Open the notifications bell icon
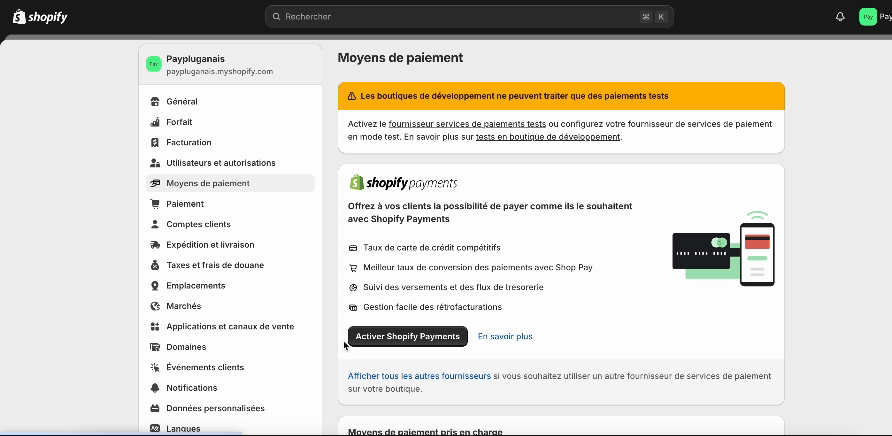892x436 pixels. click(840, 17)
